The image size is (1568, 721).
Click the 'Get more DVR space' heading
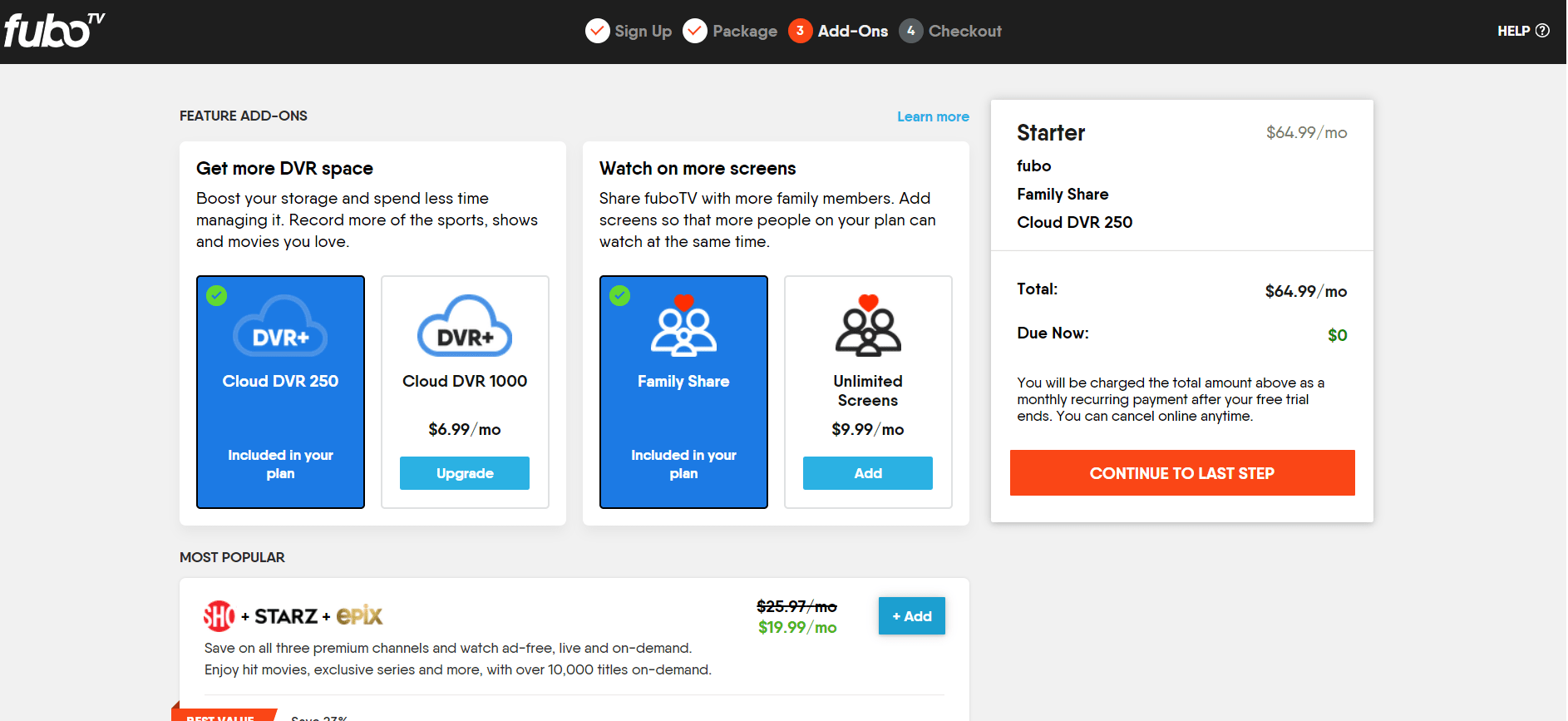pyautogui.click(x=284, y=168)
